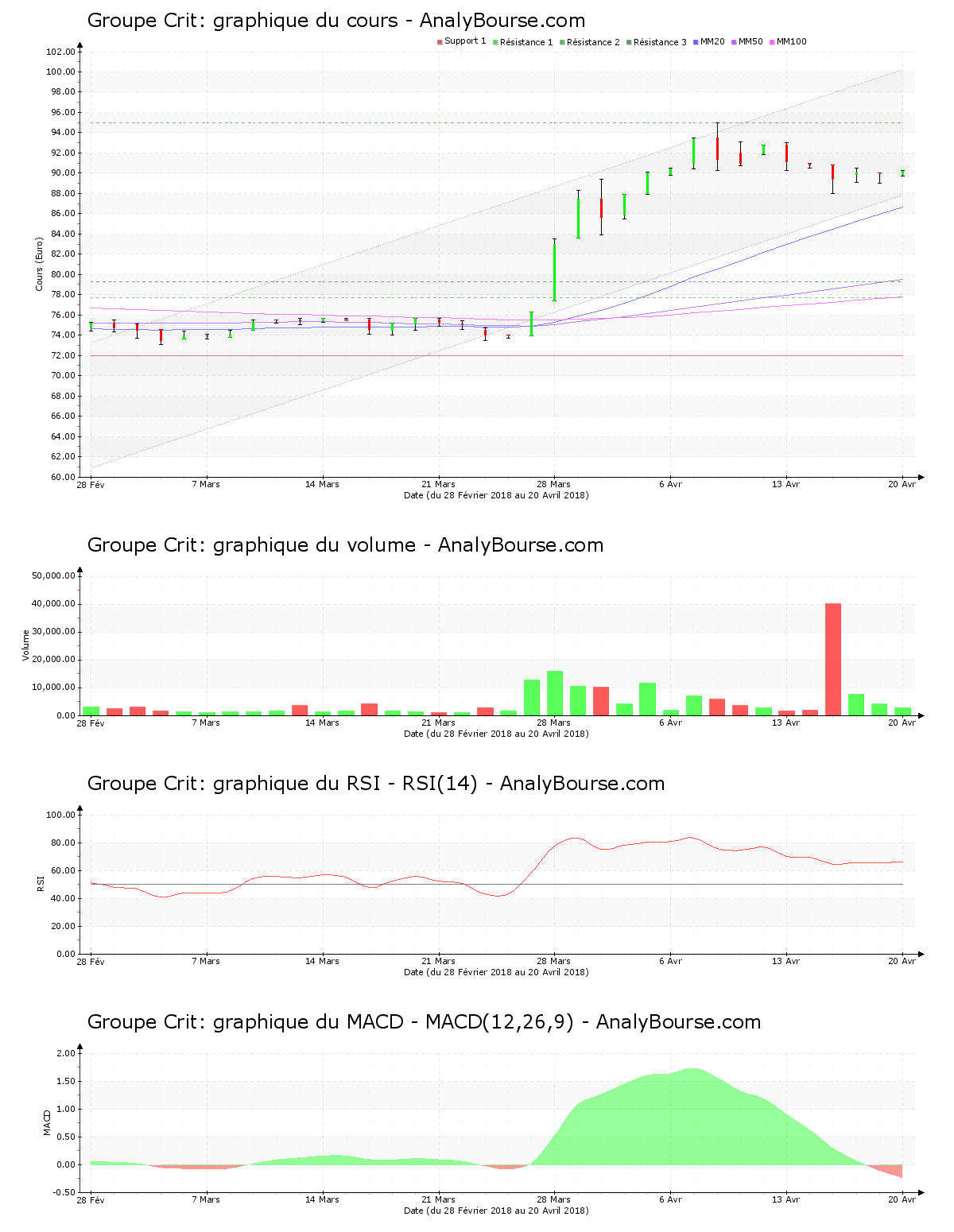The width and height of the screenshot is (954, 1232).
Task: Click the '100.00' value on RSI axis
Action: point(60,815)
